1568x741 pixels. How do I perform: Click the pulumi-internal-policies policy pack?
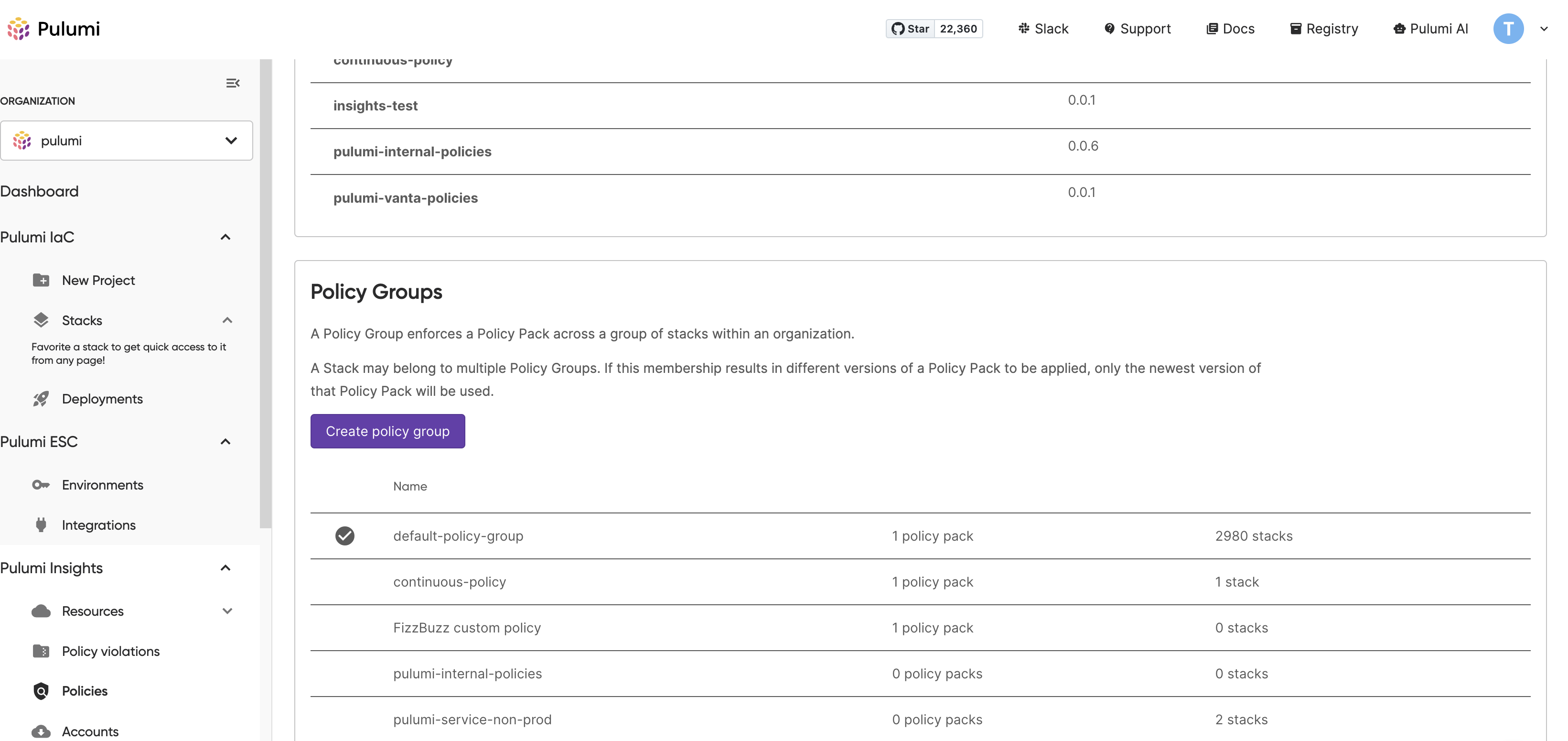pyautogui.click(x=412, y=152)
